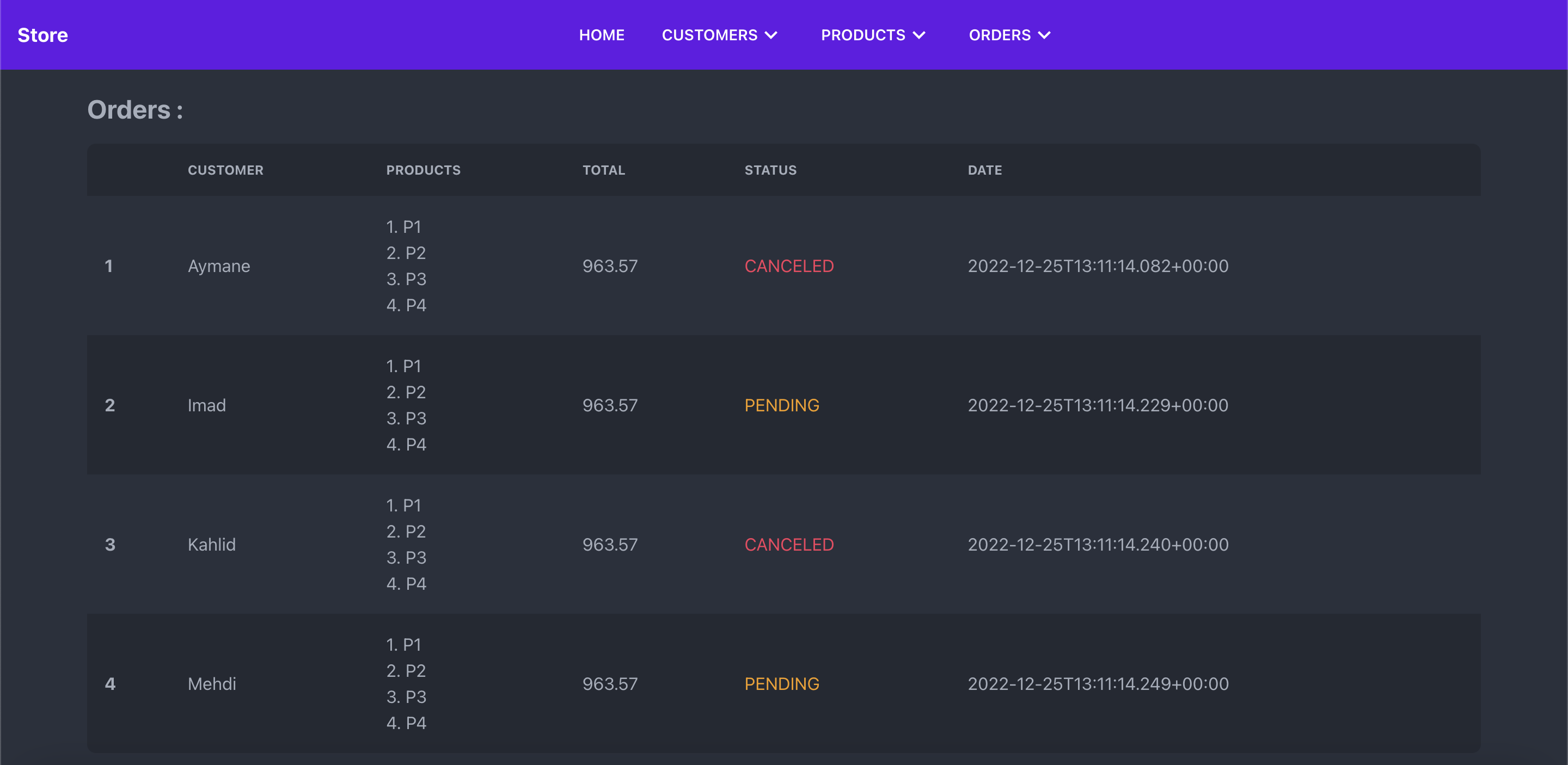Screen dimensions: 1568x765
Task: Click the STATUS column header
Action: coord(770,170)
